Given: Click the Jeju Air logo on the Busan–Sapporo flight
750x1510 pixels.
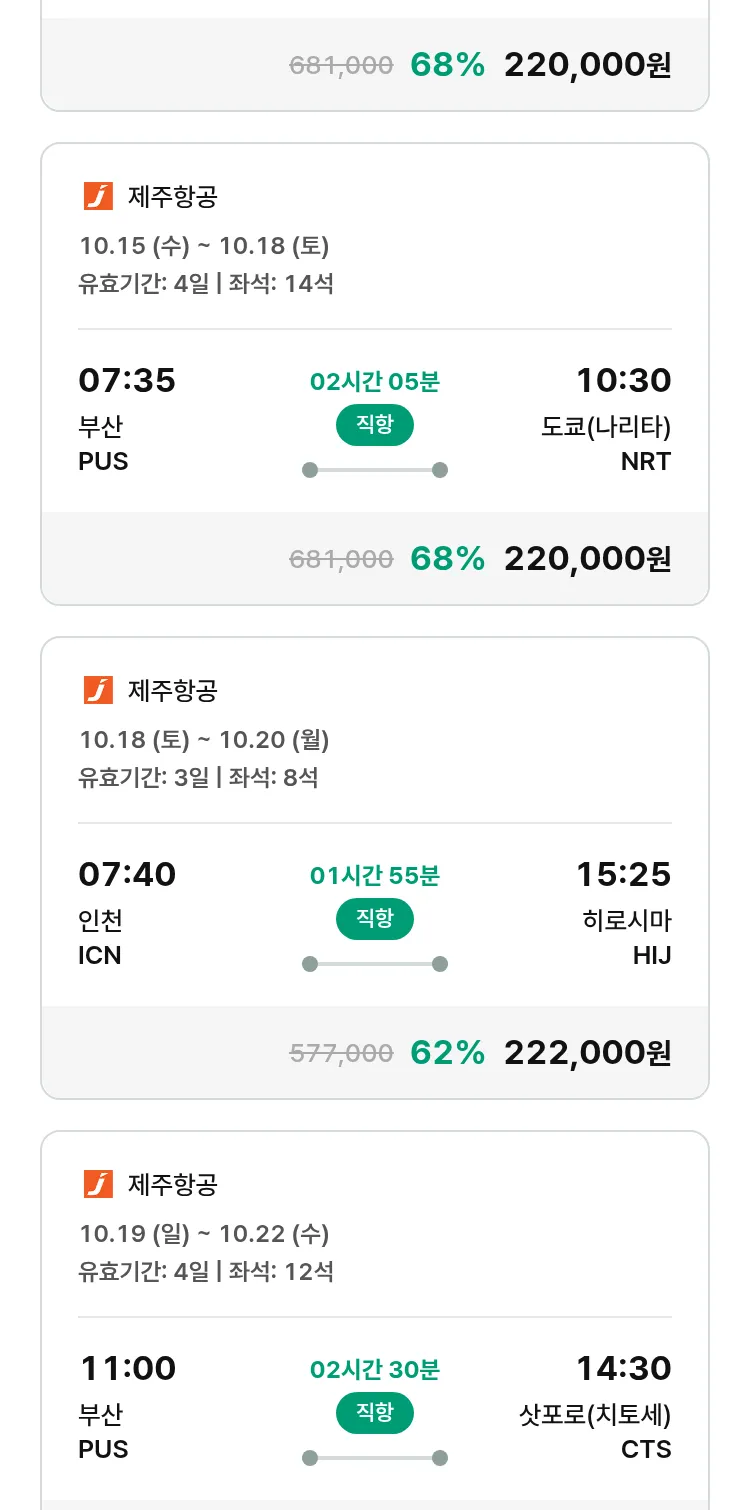Looking at the screenshot, I should [x=98, y=1184].
